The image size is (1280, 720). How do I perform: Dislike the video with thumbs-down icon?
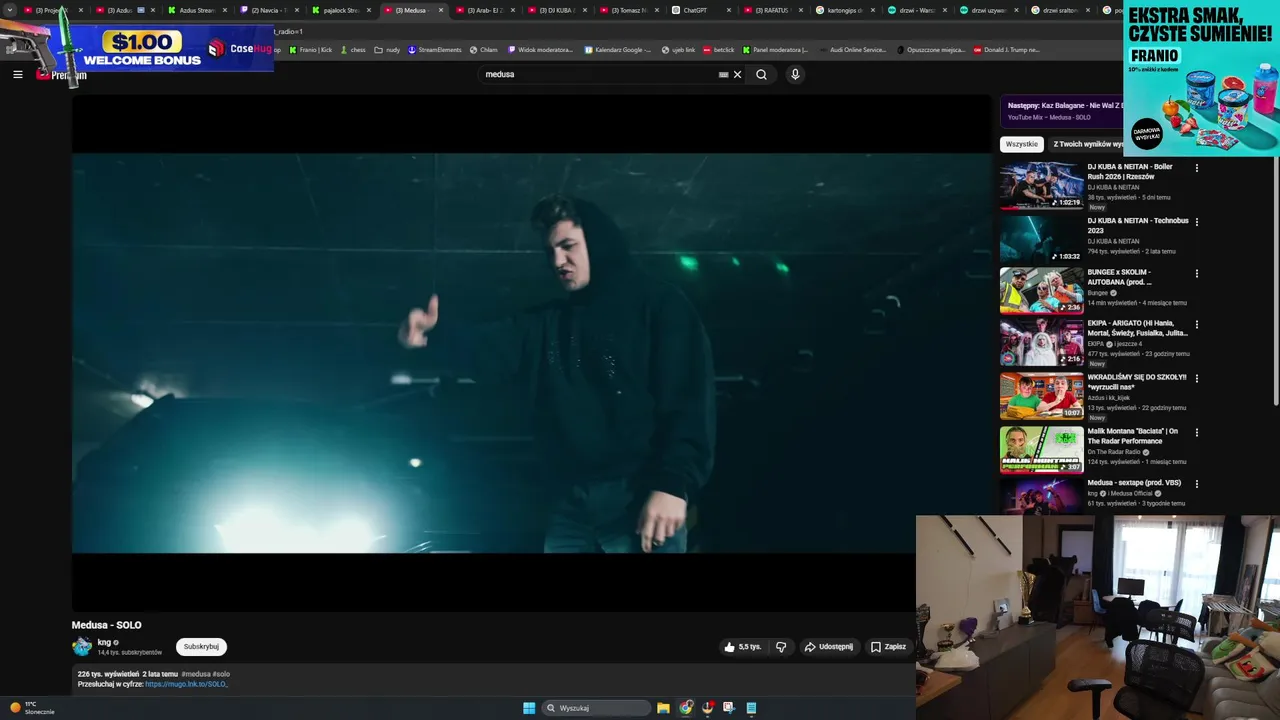click(x=781, y=647)
